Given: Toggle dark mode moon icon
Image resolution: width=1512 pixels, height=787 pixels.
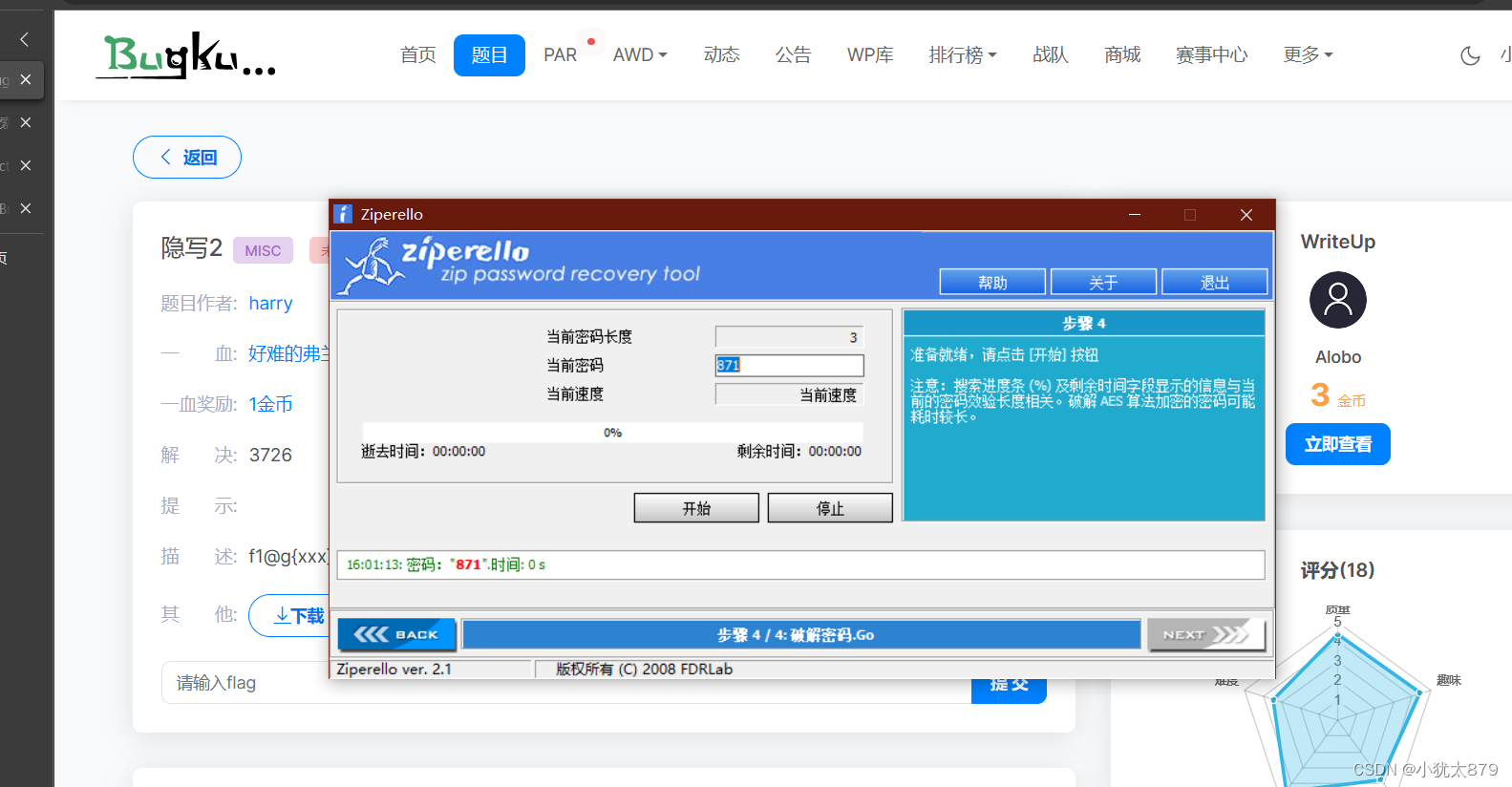Looking at the screenshot, I should [x=1470, y=55].
